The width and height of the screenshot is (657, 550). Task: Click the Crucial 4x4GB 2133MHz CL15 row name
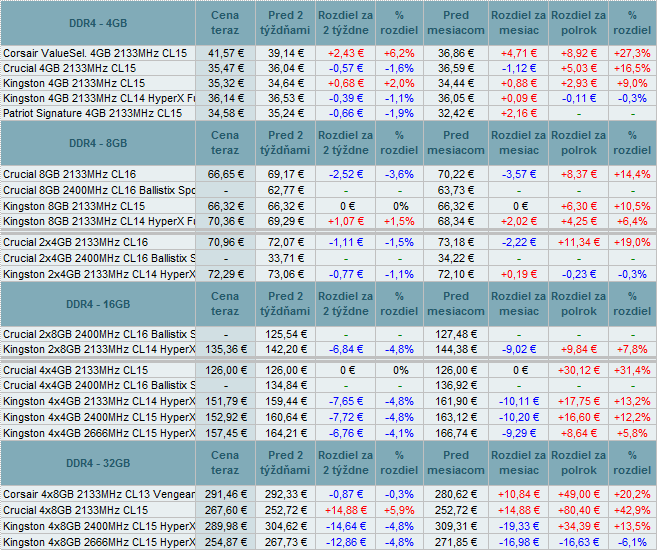pos(75,370)
